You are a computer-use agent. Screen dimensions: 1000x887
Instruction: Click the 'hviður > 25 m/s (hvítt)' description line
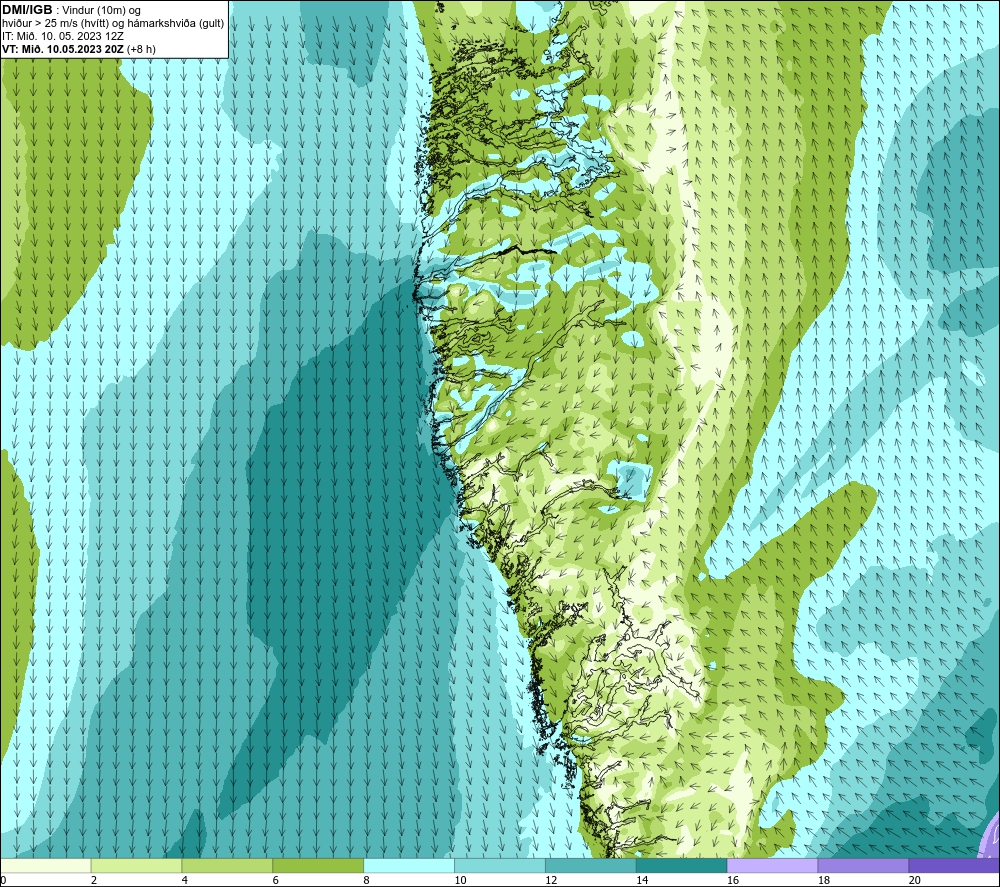click(113, 23)
